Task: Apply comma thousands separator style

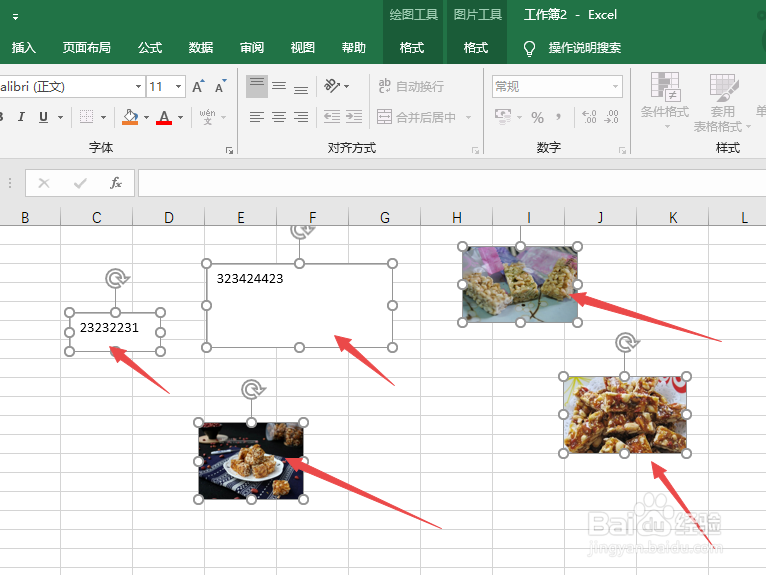Action: (x=558, y=117)
